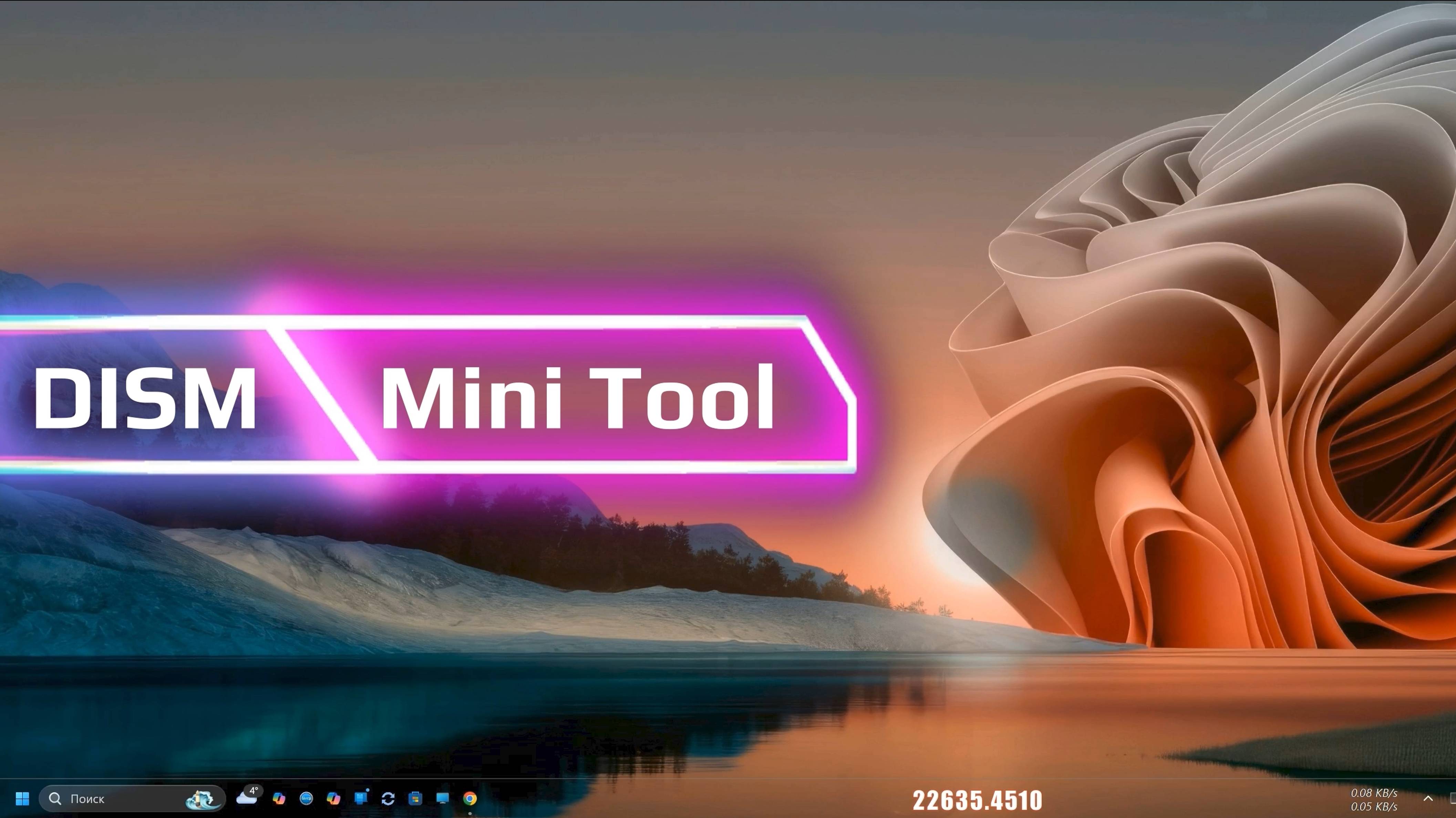Launch the Copilot icon beside the weather widget

(x=279, y=798)
